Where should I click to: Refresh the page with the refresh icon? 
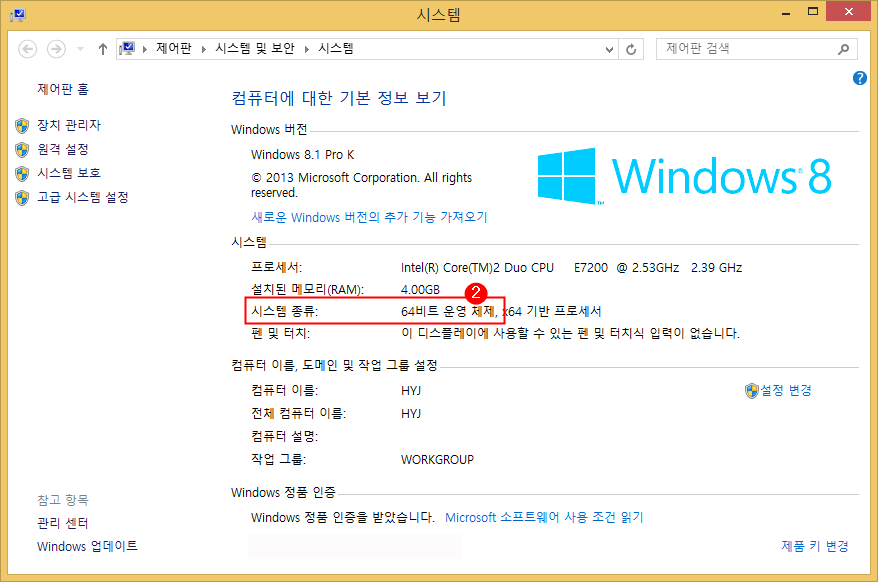[x=631, y=49]
